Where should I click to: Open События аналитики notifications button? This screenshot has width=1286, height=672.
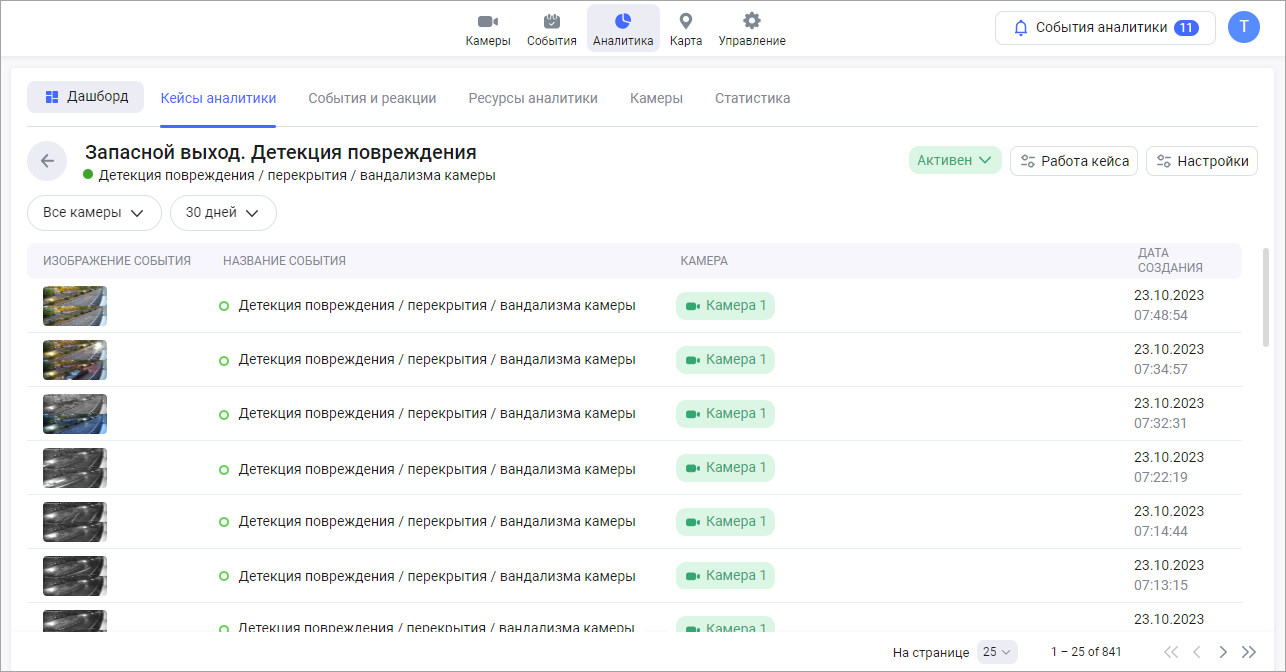(1105, 28)
